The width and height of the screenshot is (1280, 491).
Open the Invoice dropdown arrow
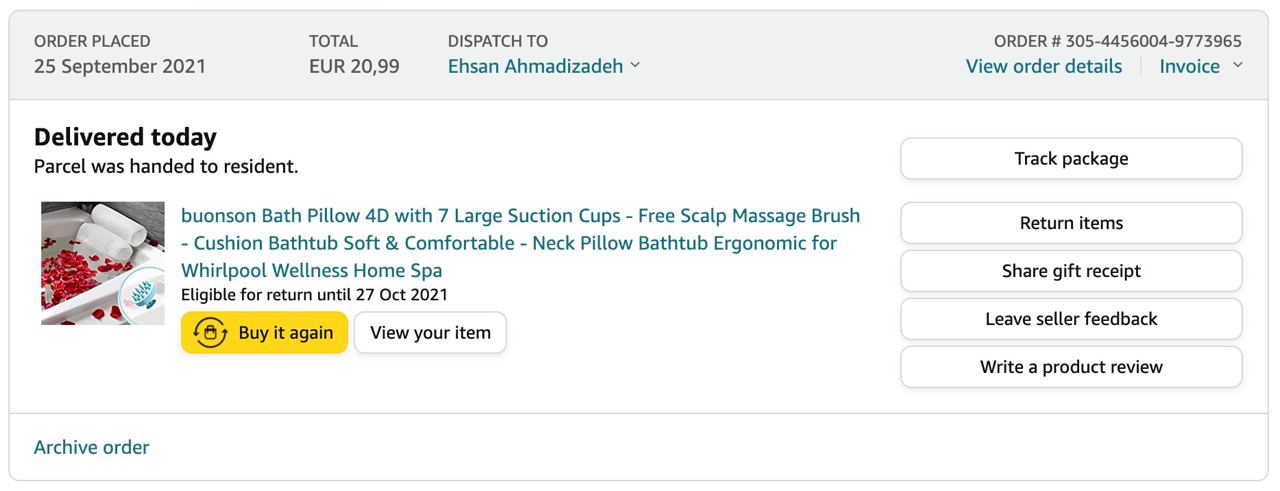[x=1237, y=66]
